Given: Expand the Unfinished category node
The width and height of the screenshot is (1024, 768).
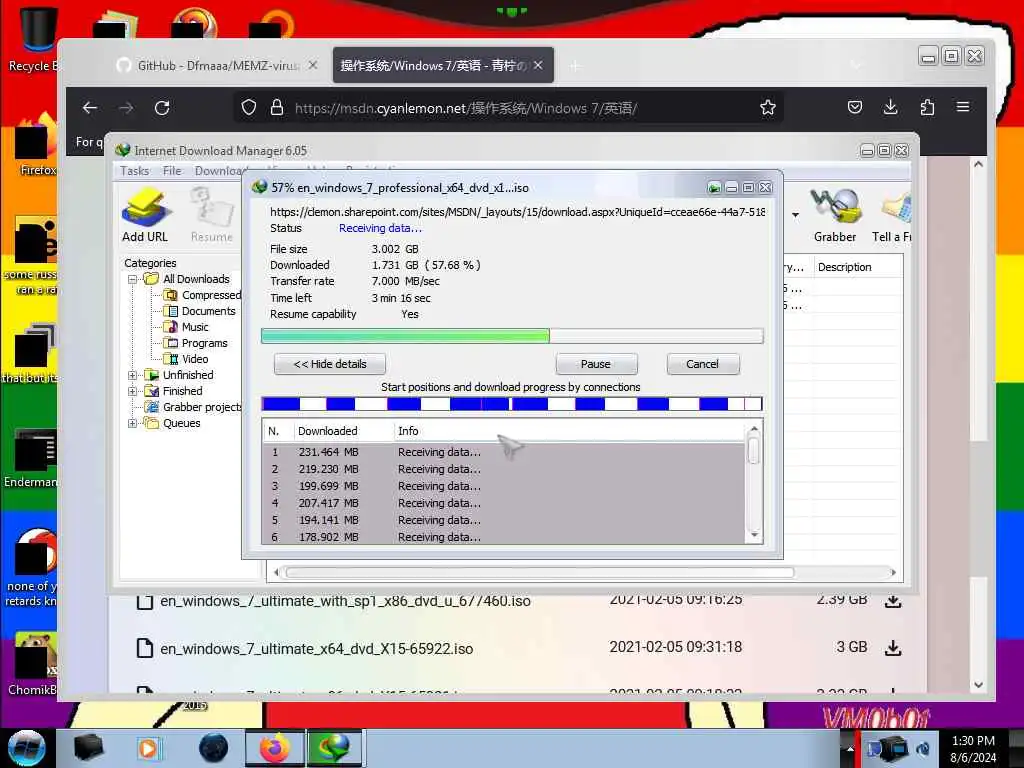Looking at the screenshot, I should (133, 376).
